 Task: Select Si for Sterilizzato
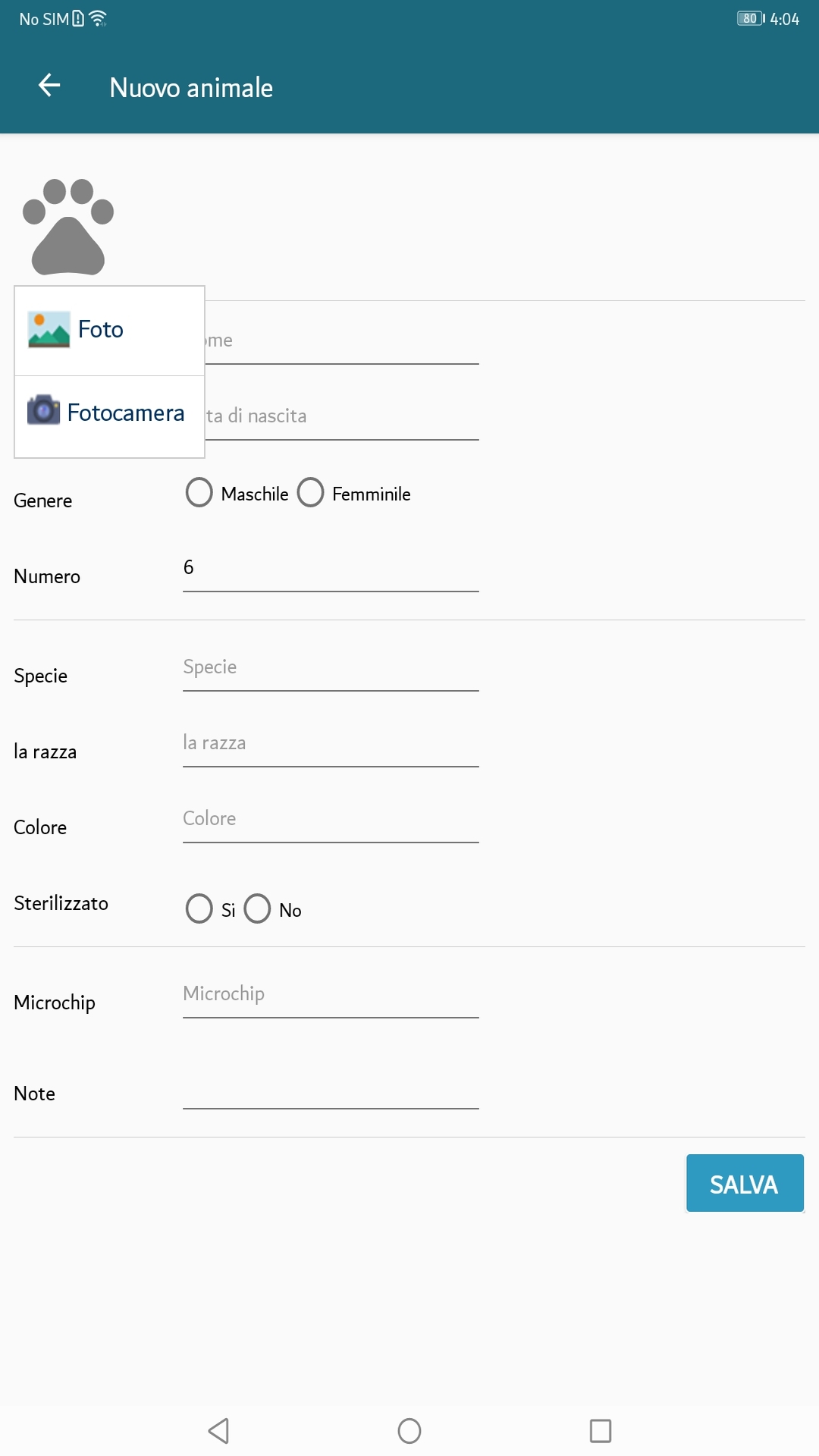click(199, 908)
